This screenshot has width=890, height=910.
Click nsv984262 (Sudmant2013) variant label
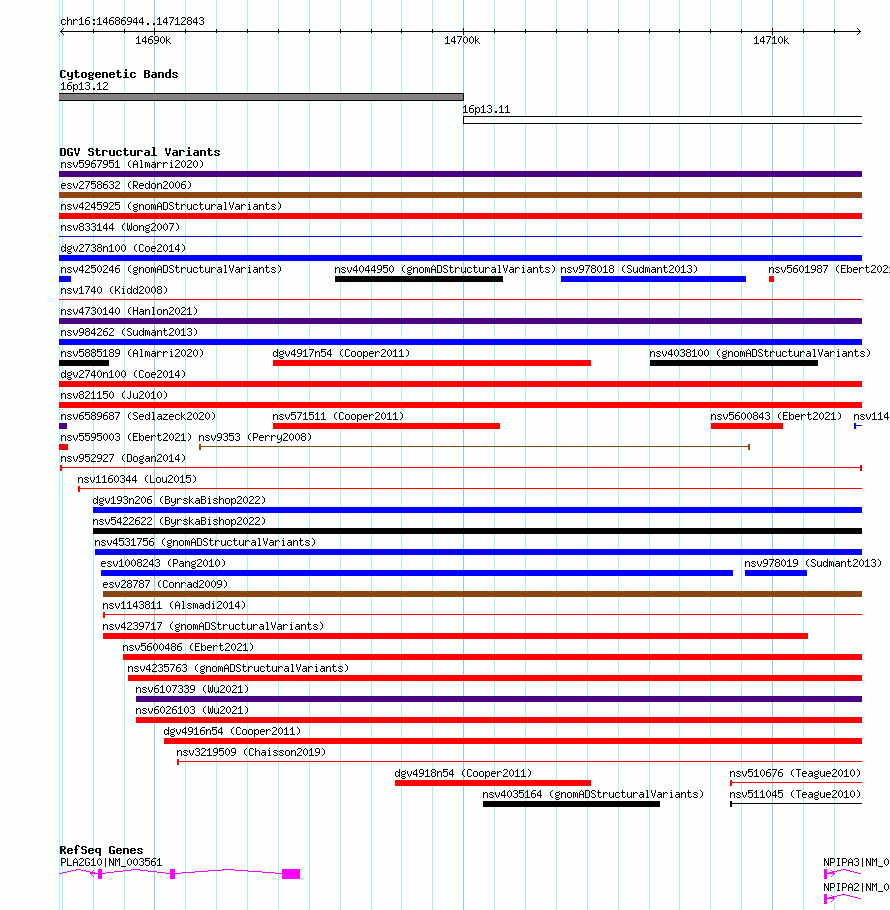point(129,332)
